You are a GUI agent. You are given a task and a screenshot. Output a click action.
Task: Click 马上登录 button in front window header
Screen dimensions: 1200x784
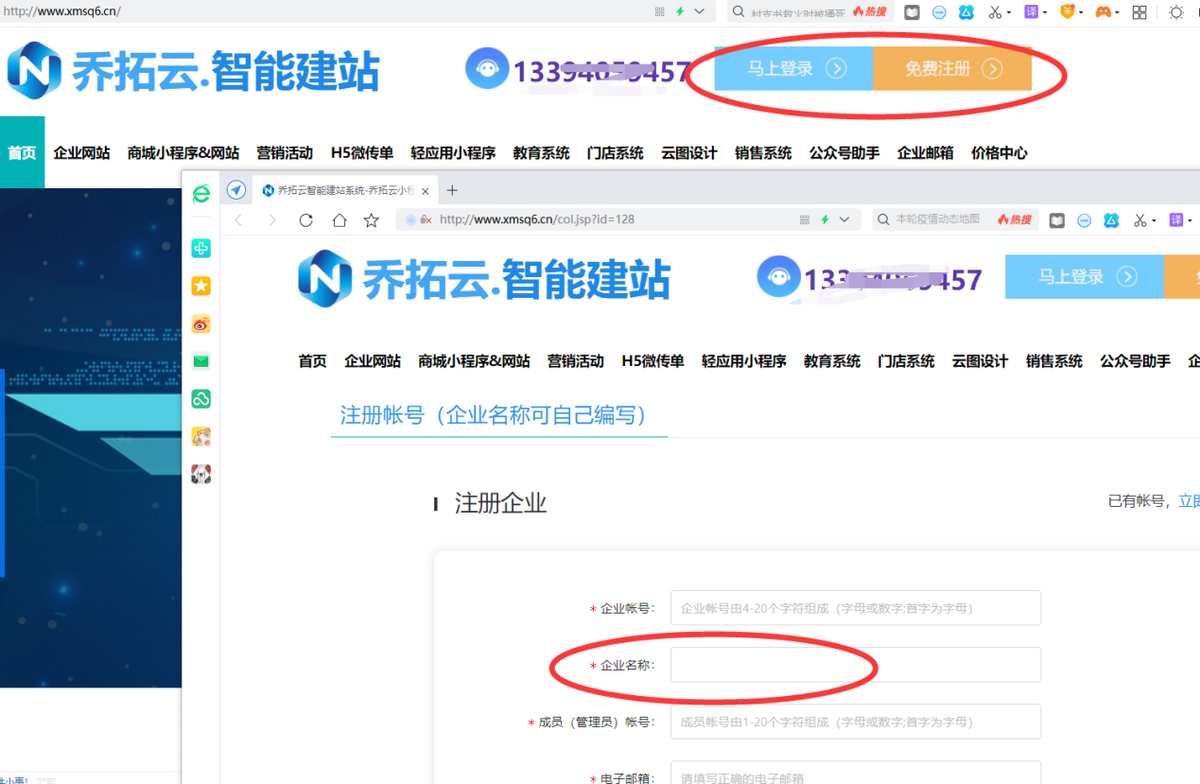(x=1085, y=277)
